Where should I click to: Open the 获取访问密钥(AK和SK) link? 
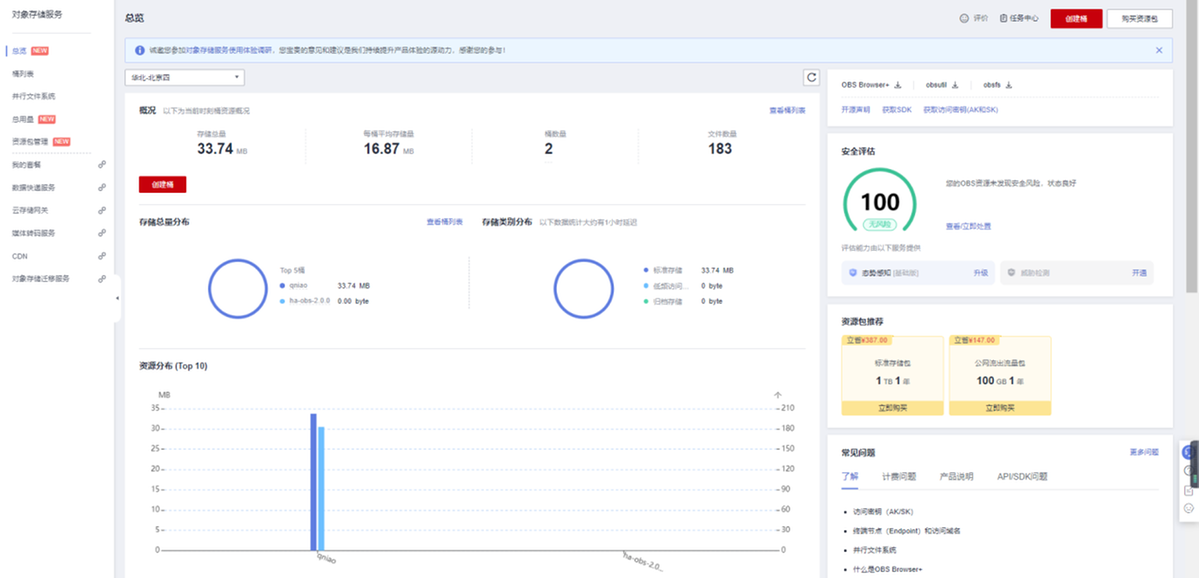[960, 110]
